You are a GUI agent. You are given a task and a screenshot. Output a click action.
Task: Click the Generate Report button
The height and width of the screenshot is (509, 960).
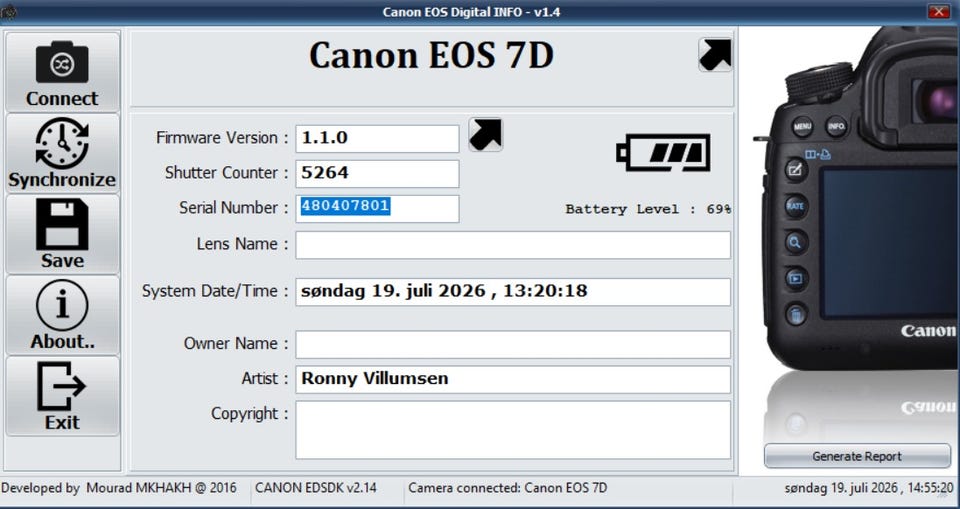coord(857,456)
